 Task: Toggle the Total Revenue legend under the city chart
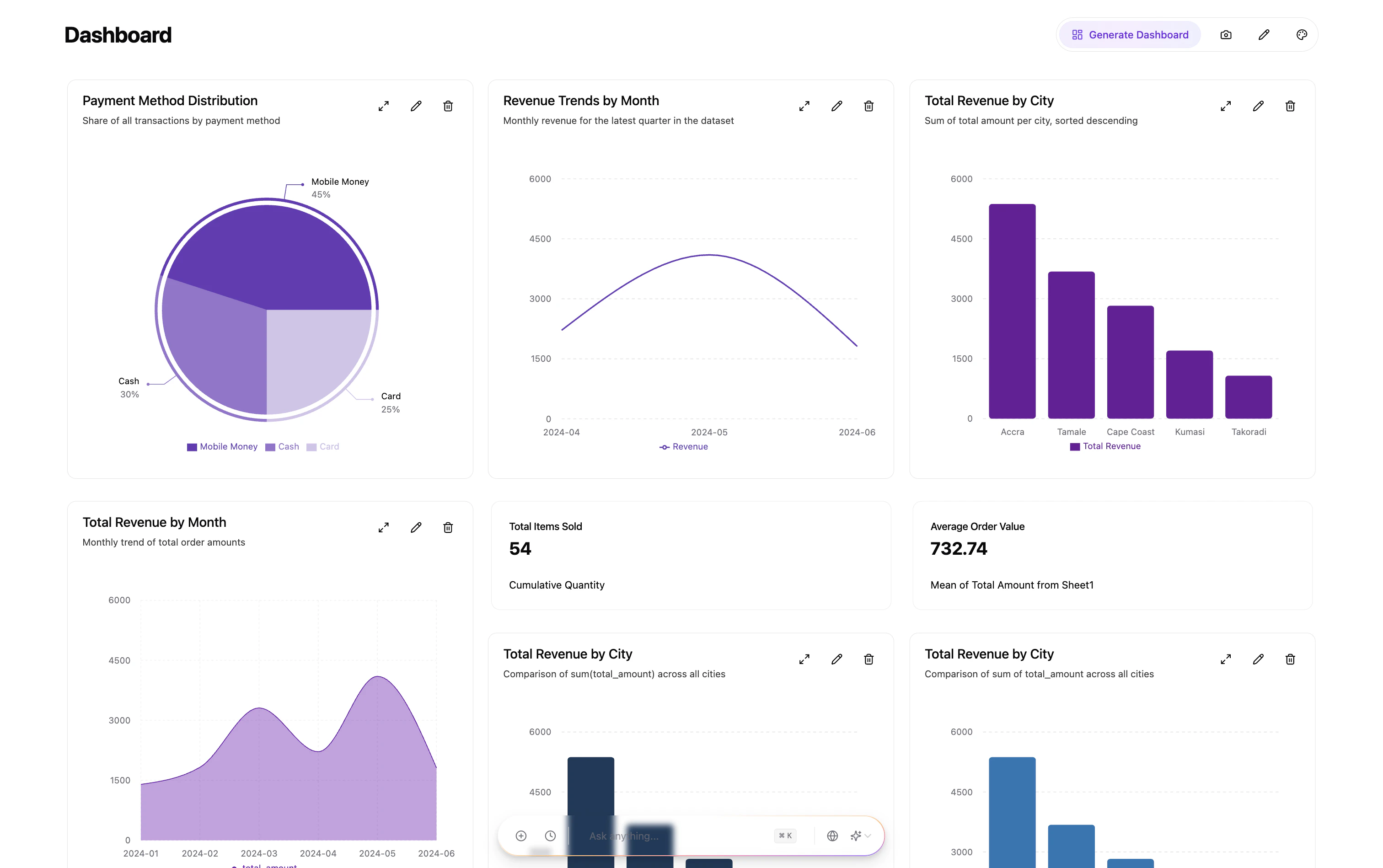coord(1105,446)
